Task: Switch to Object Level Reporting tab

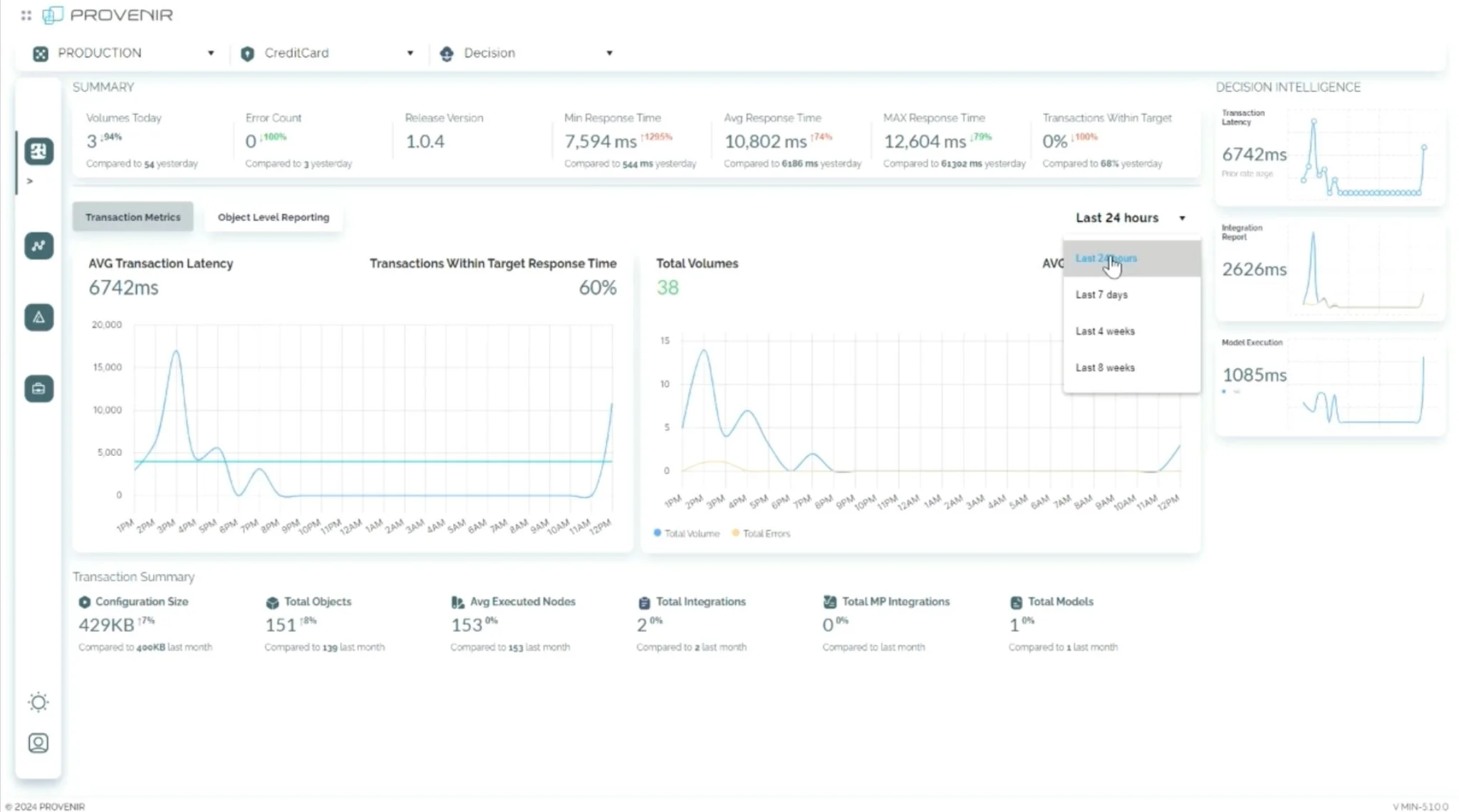Action: (274, 217)
